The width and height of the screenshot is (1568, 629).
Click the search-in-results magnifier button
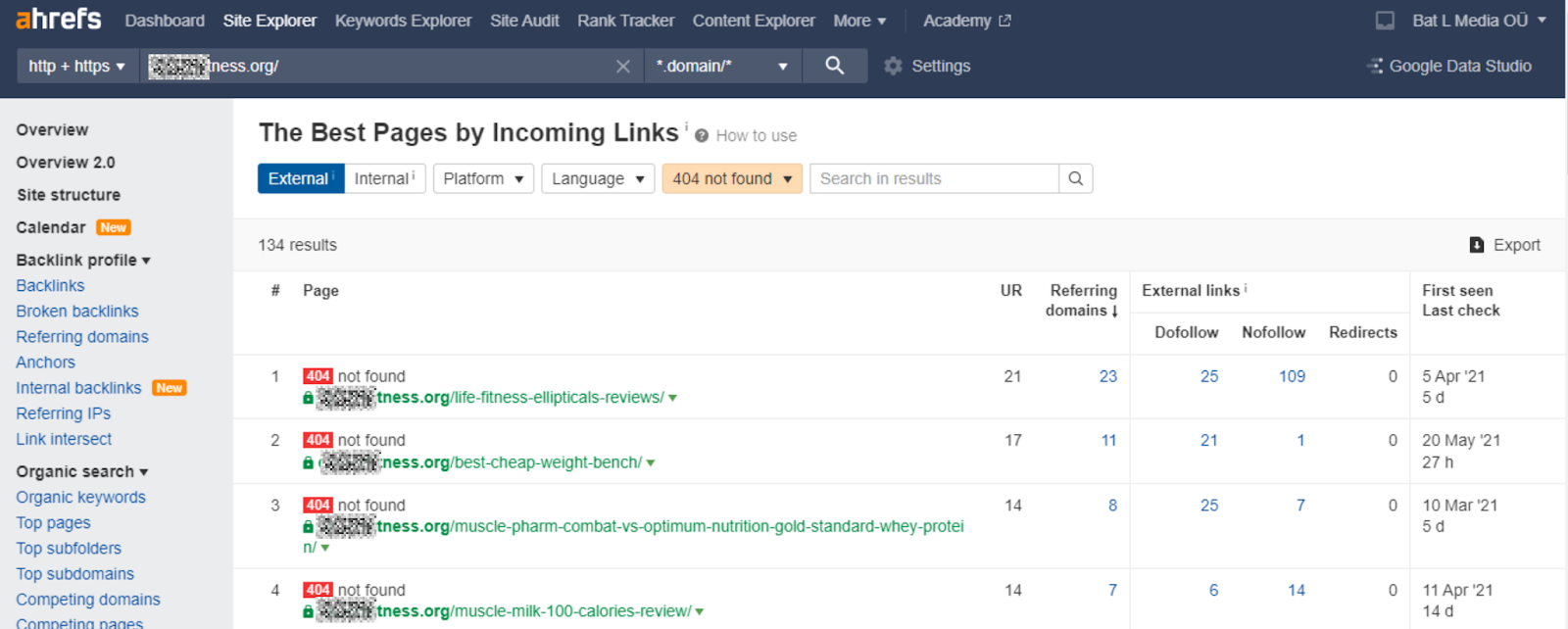click(1075, 178)
